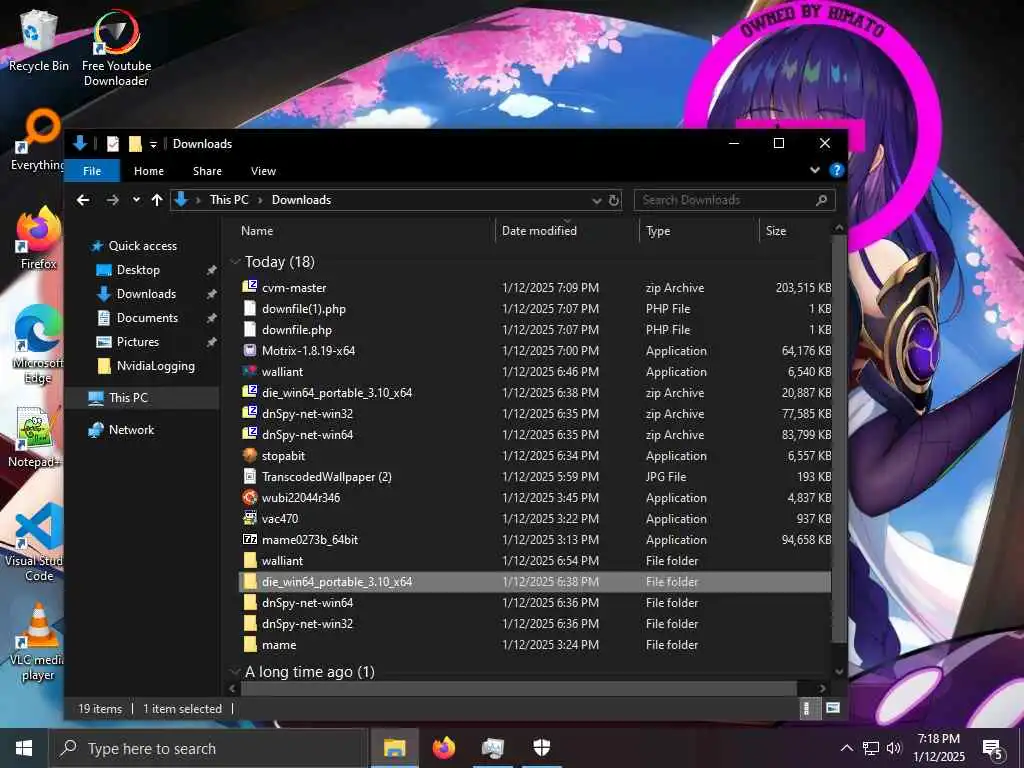Open the File menu tab
Image resolution: width=1024 pixels, height=768 pixels.
pyautogui.click(x=92, y=171)
